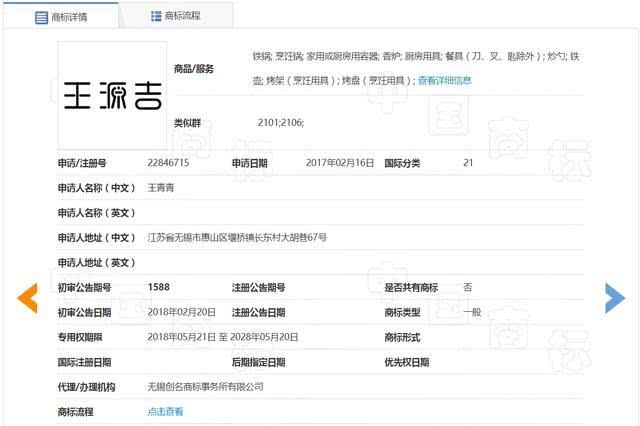This screenshot has height=426, width=640.
Task: Click the preliminary announcement issue number 1588
Action: coord(158,287)
